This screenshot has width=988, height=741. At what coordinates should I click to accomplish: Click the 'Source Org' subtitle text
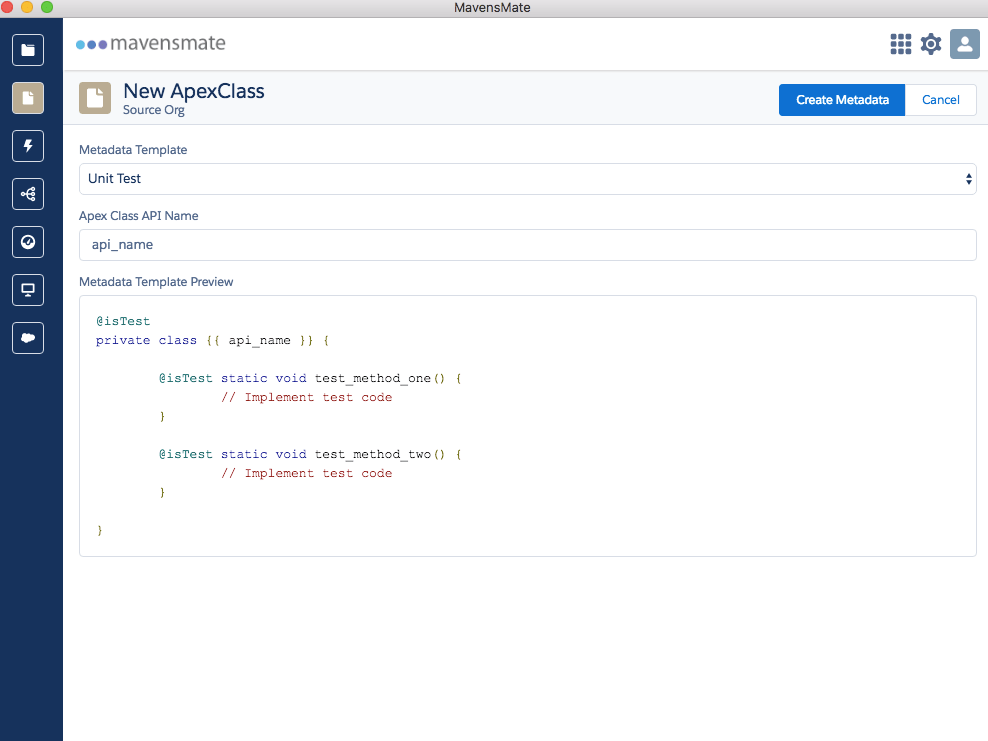pyautogui.click(x=154, y=110)
